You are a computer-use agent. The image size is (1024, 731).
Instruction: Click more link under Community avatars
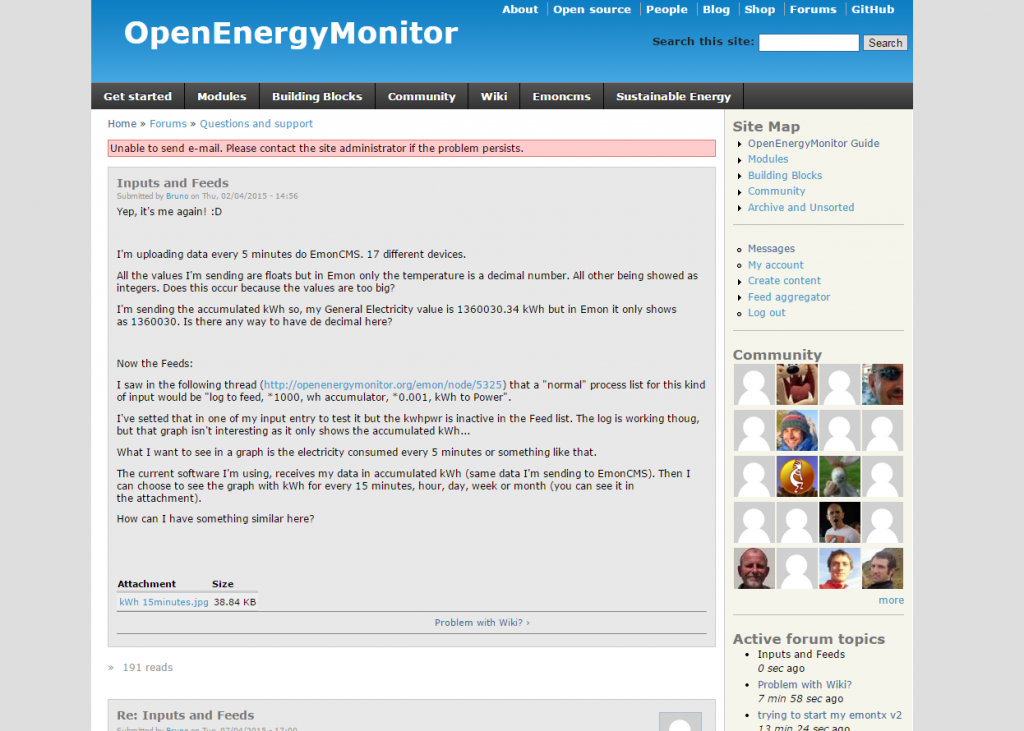(891, 600)
